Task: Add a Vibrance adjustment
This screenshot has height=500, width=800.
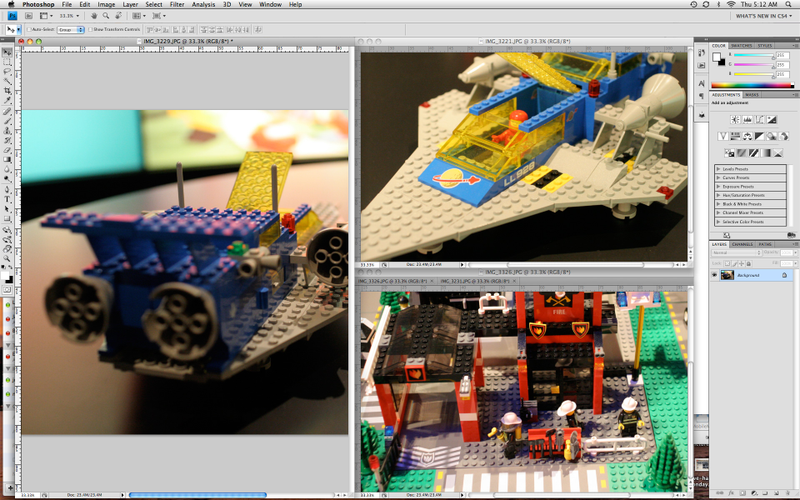Action: tap(723, 136)
